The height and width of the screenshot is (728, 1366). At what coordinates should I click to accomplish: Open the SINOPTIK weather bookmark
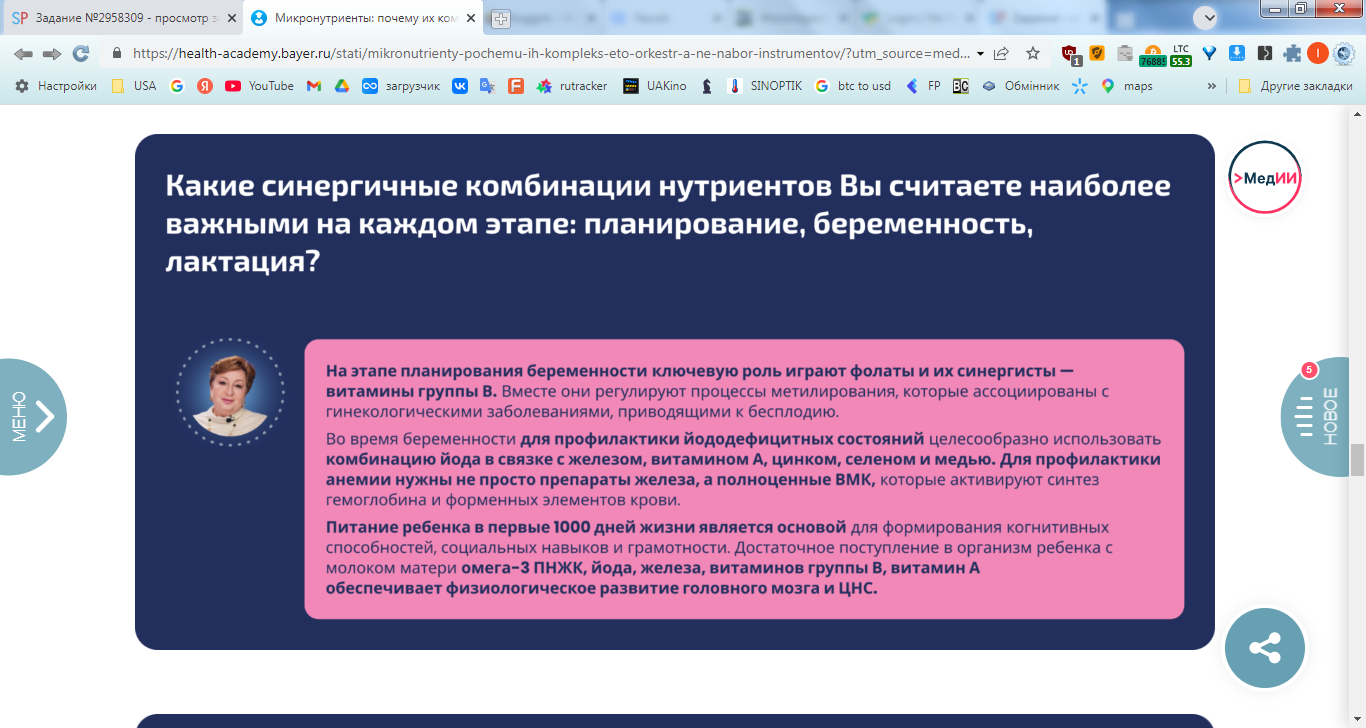(x=765, y=86)
